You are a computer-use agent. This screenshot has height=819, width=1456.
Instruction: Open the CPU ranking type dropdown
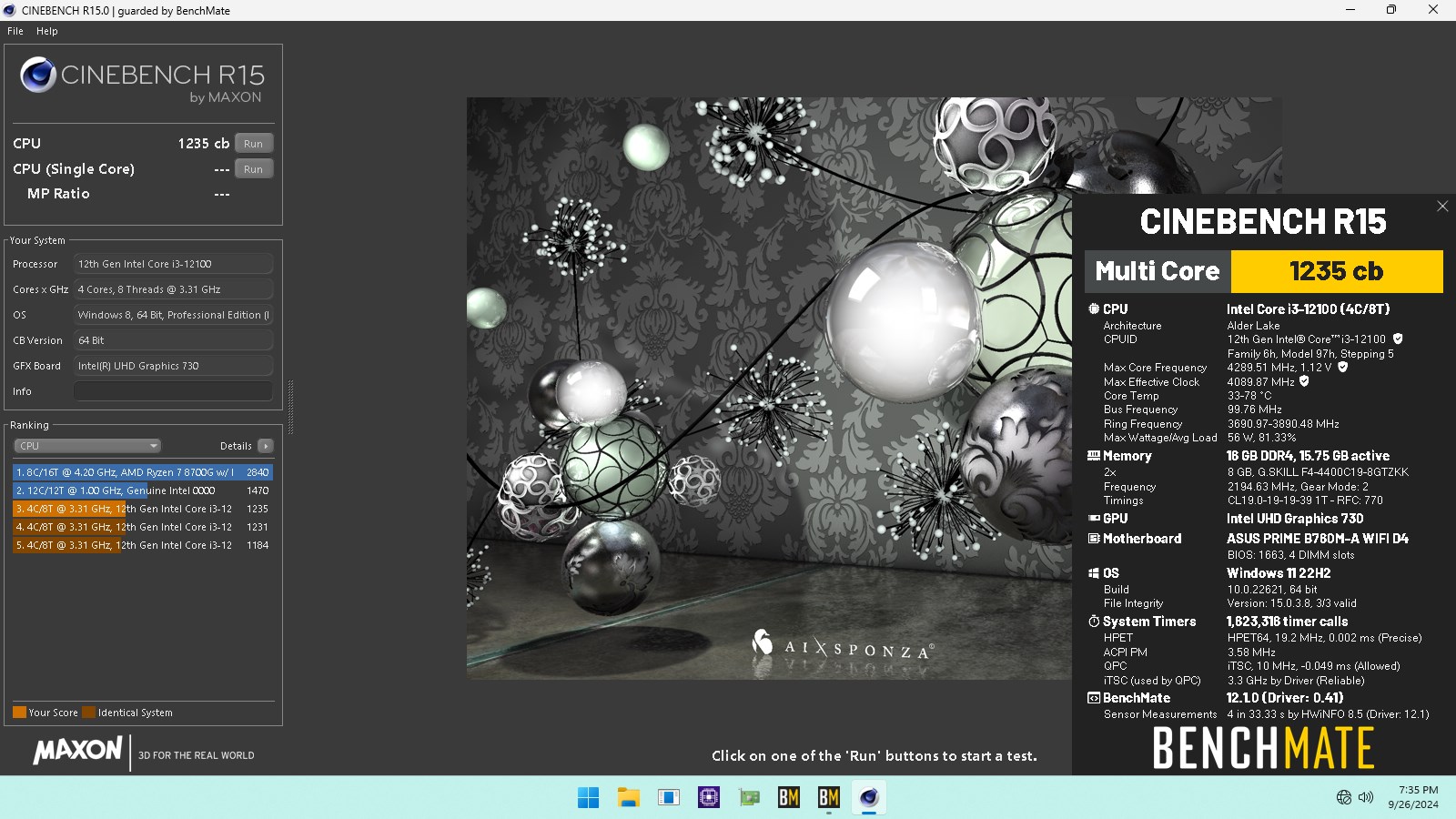(x=87, y=446)
